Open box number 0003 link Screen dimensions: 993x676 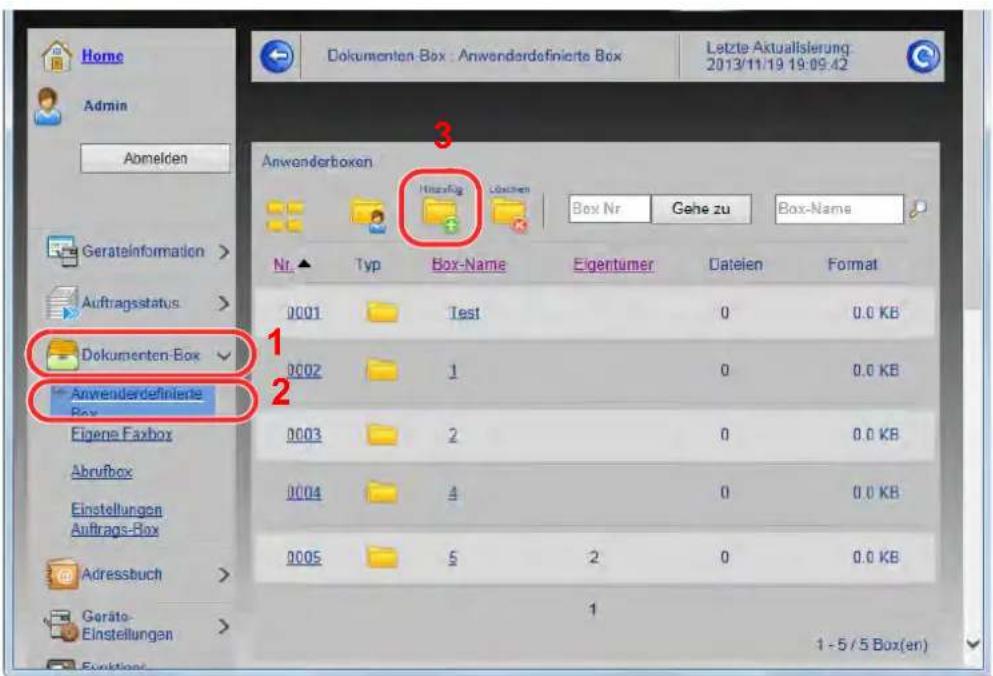coord(304,435)
